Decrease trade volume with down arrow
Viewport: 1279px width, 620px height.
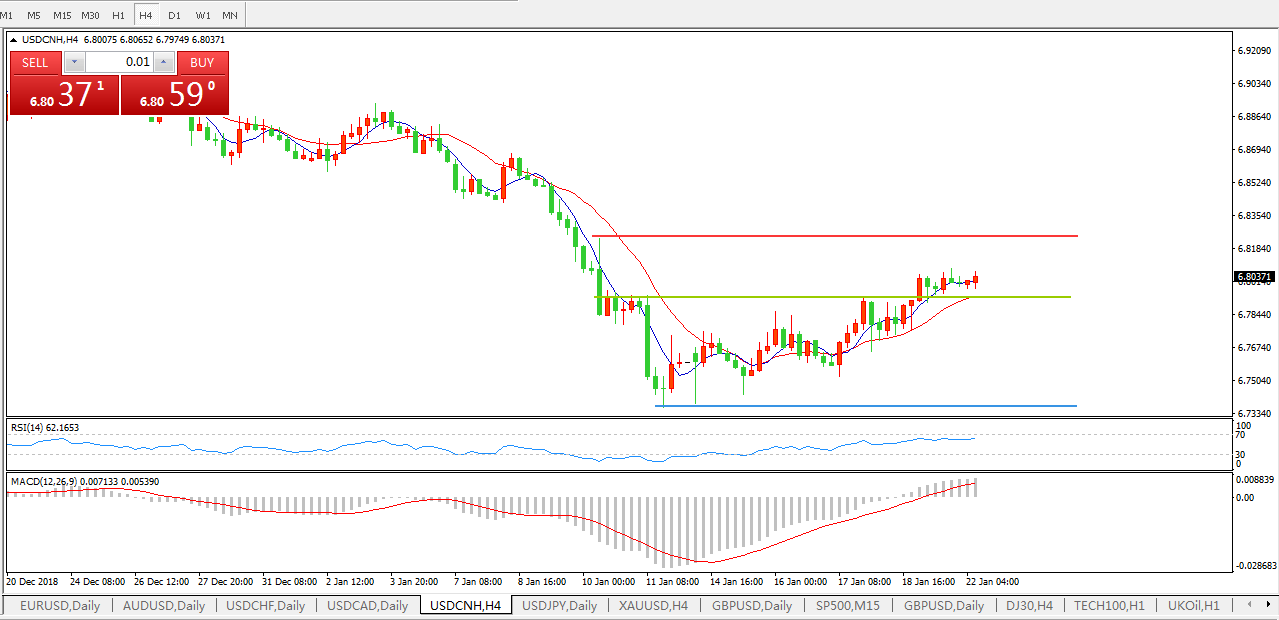[x=74, y=62]
